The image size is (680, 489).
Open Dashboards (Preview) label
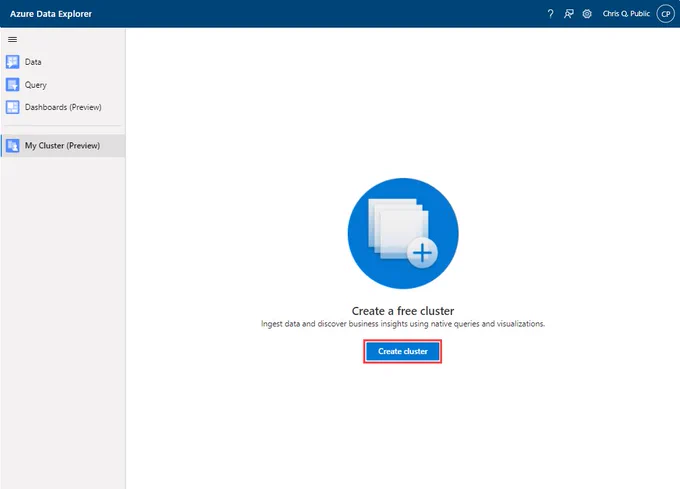pyautogui.click(x=63, y=107)
